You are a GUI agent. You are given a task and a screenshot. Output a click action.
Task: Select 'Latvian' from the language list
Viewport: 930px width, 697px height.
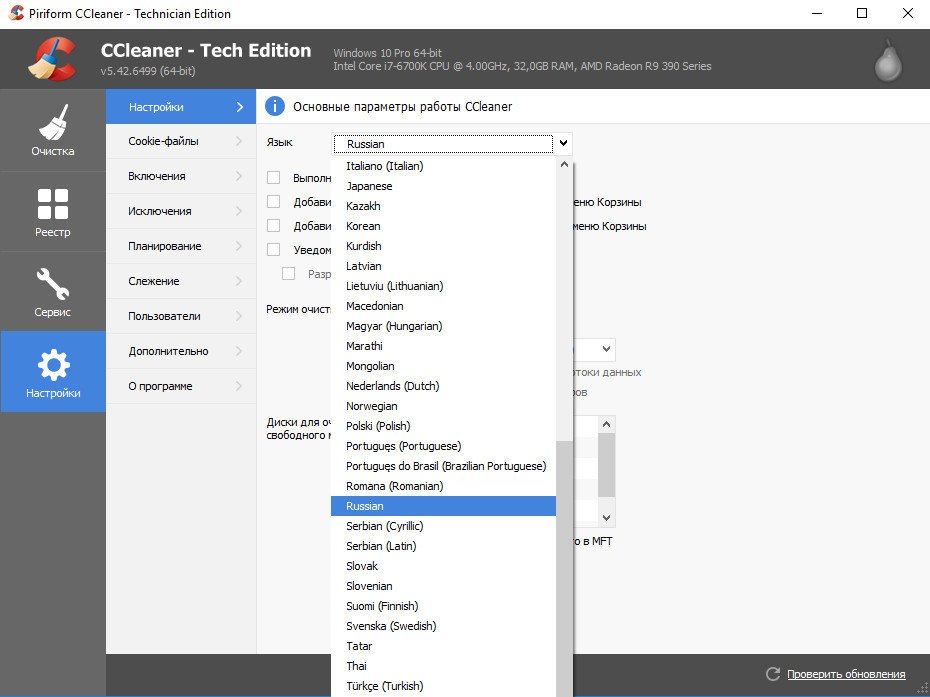pos(444,266)
